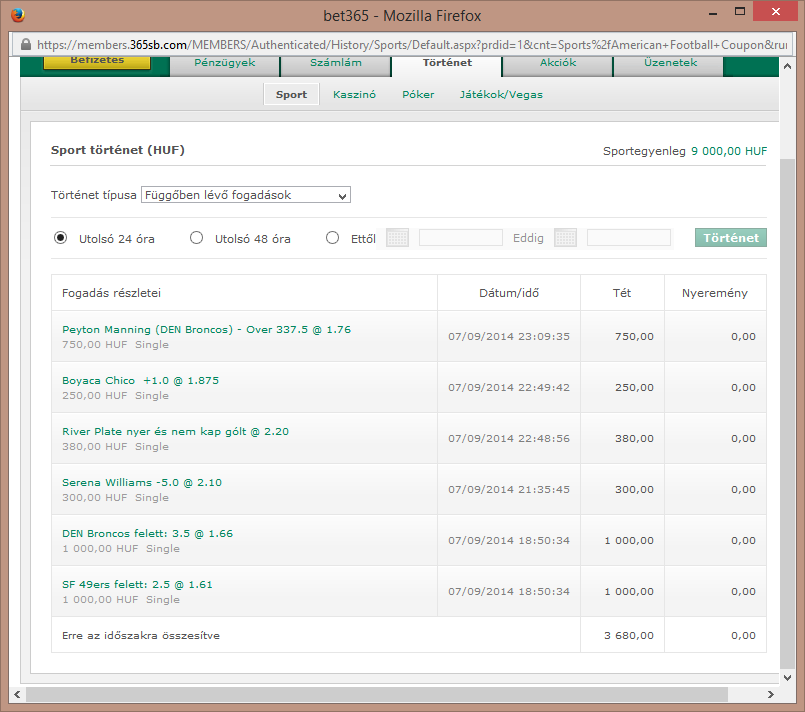Click the Nyeremény column header
The image size is (805, 712).
(x=715, y=293)
